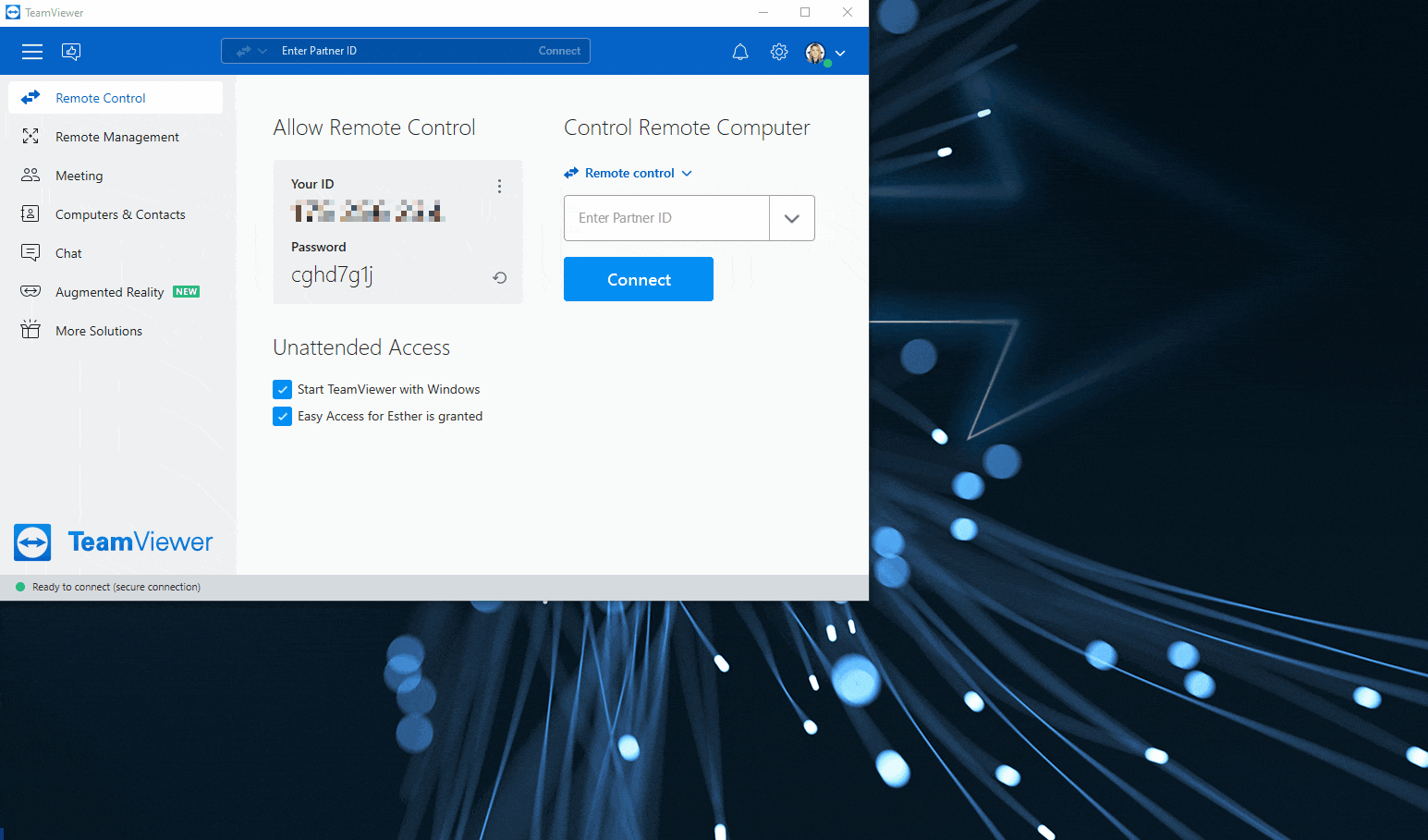Refresh the random password
Image resolution: width=1428 pixels, height=840 pixels.
500,277
